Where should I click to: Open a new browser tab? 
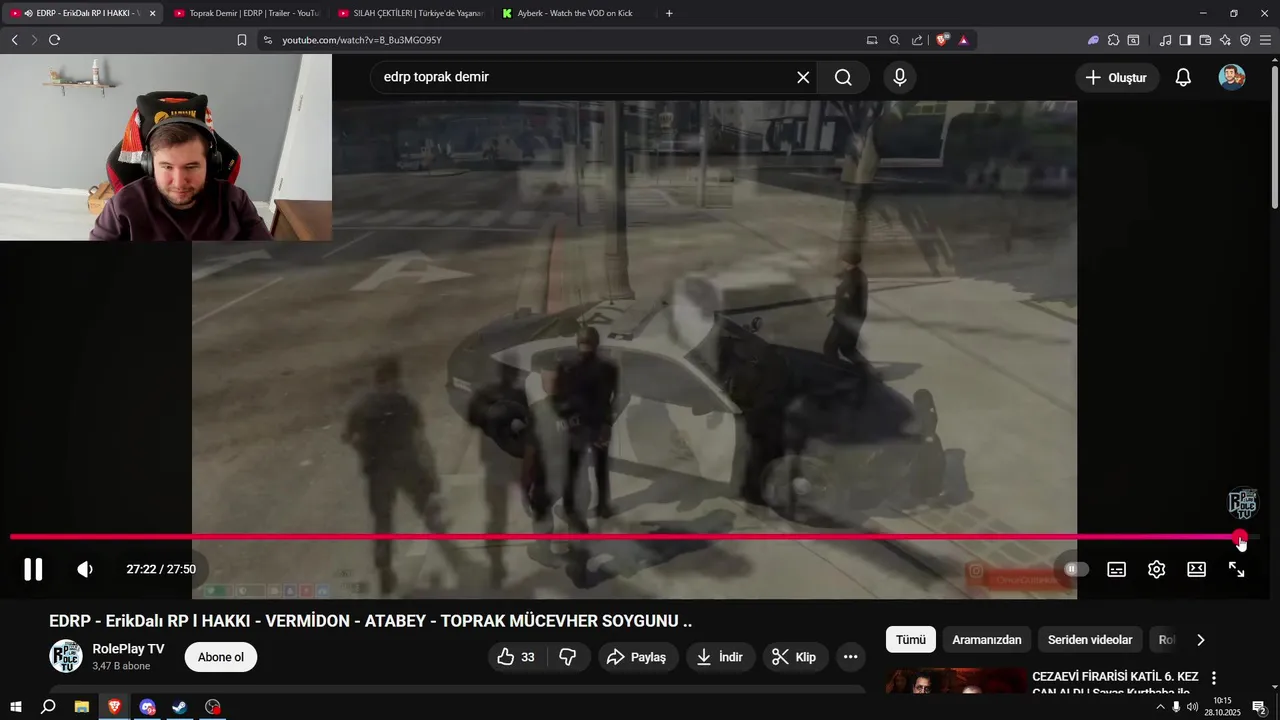tap(669, 13)
